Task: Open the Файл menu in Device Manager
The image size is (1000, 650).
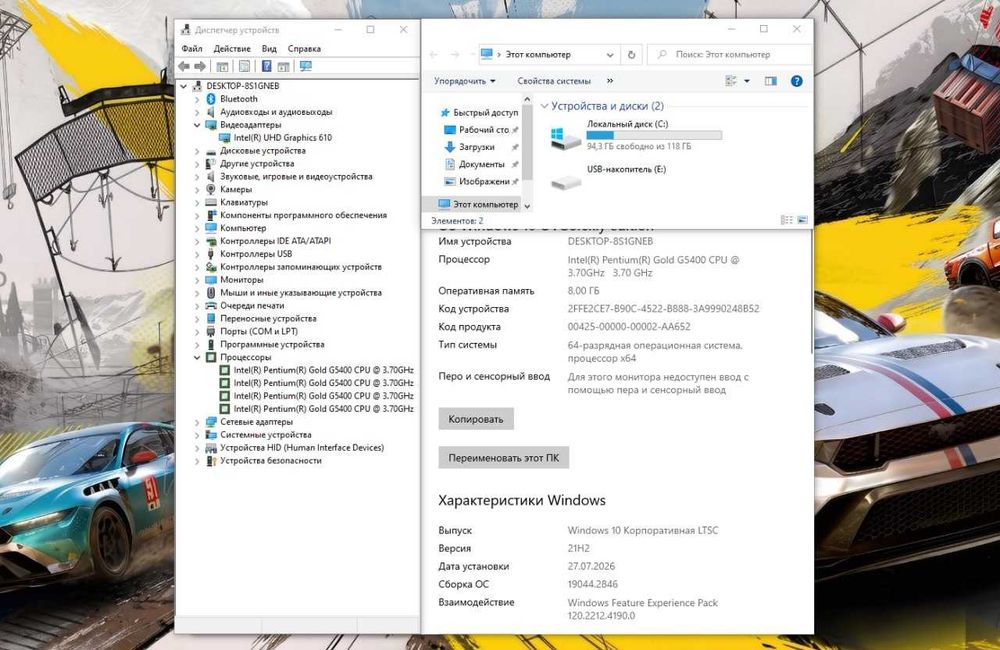Action: [x=192, y=48]
